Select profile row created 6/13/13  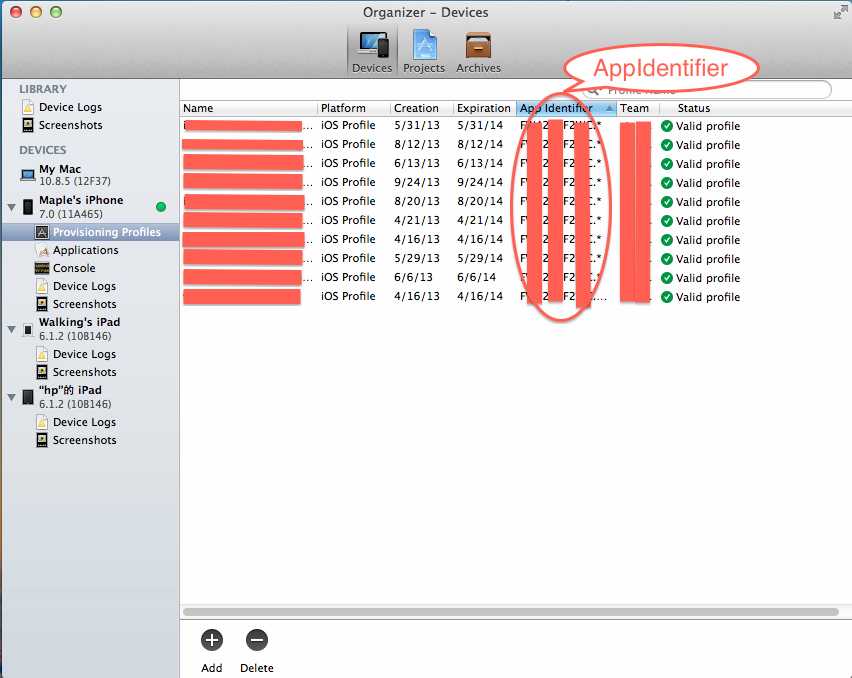click(515, 164)
